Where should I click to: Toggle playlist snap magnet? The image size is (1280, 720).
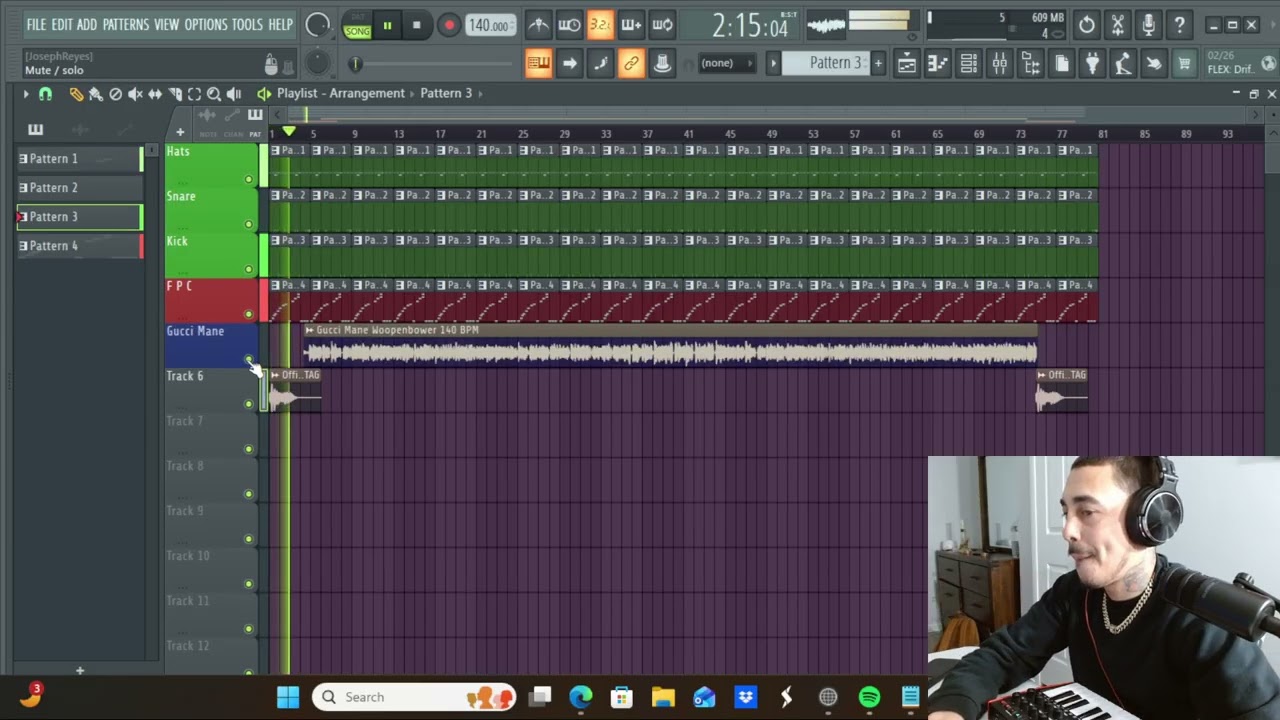pos(45,94)
